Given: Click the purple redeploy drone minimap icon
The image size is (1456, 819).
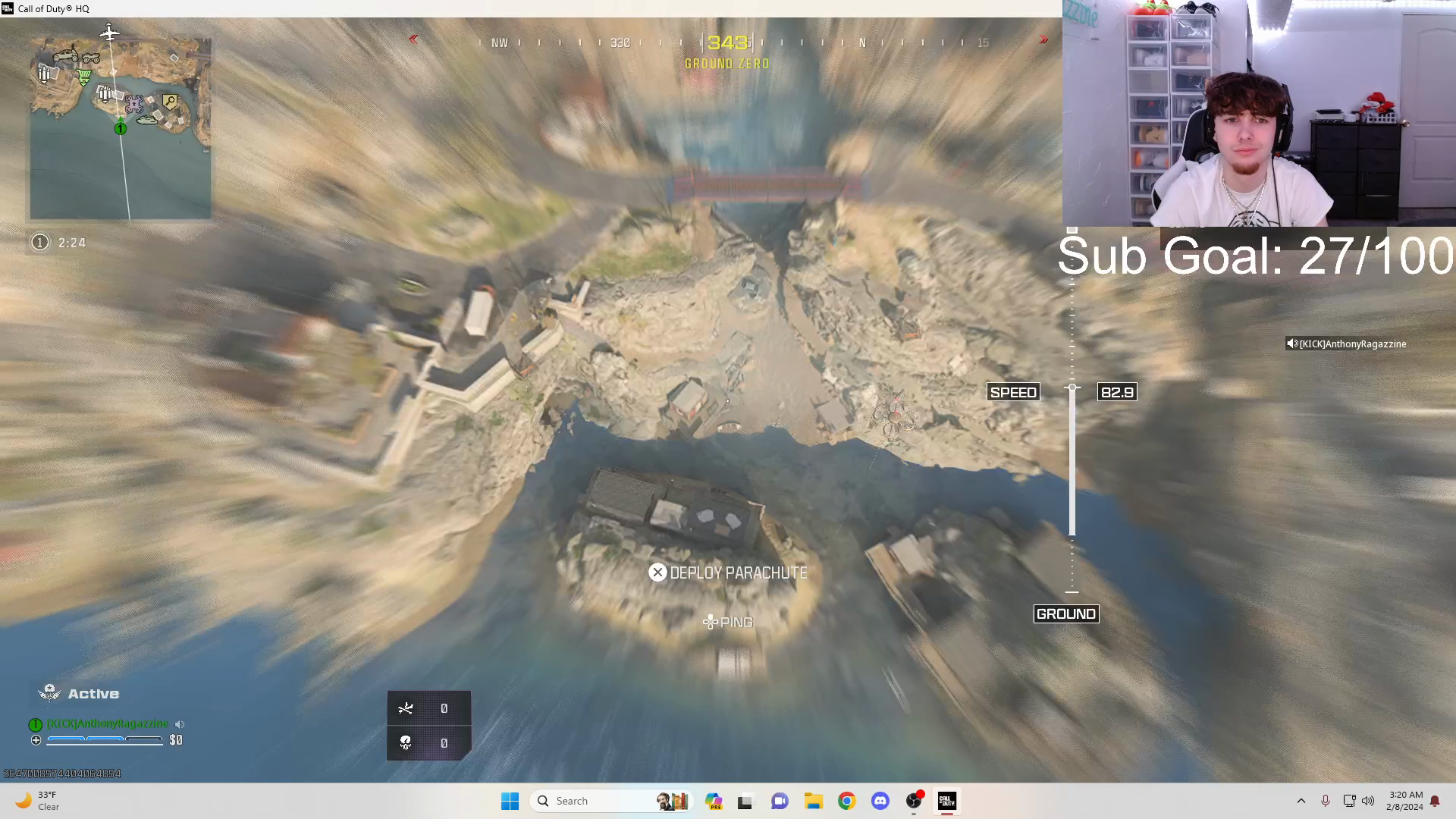Looking at the screenshot, I should pos(133,104).
